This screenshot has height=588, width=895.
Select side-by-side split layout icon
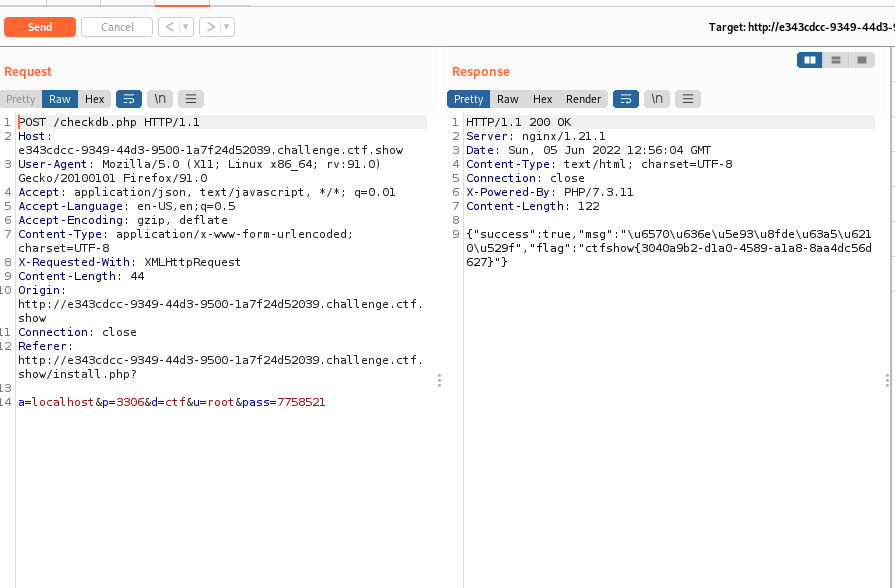click(x=809, y=60)
